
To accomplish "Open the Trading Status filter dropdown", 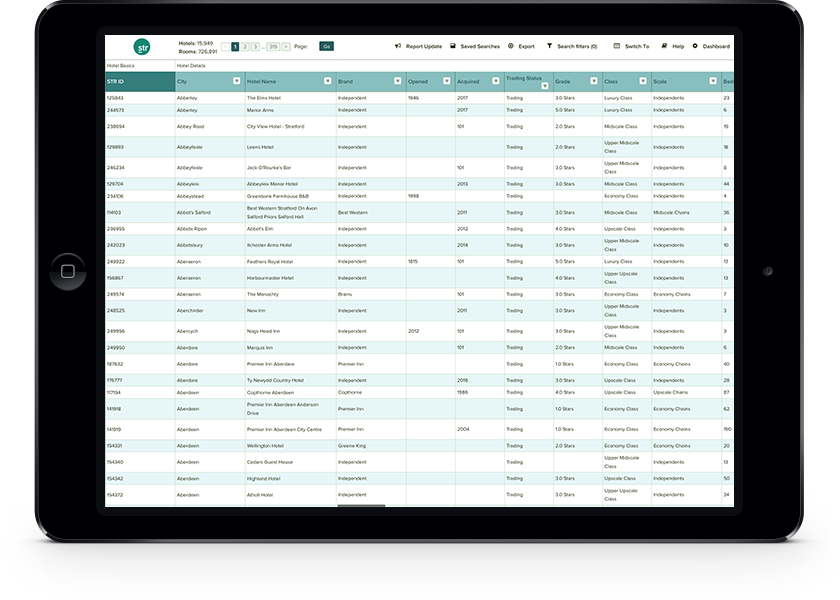I will [545, 86].
